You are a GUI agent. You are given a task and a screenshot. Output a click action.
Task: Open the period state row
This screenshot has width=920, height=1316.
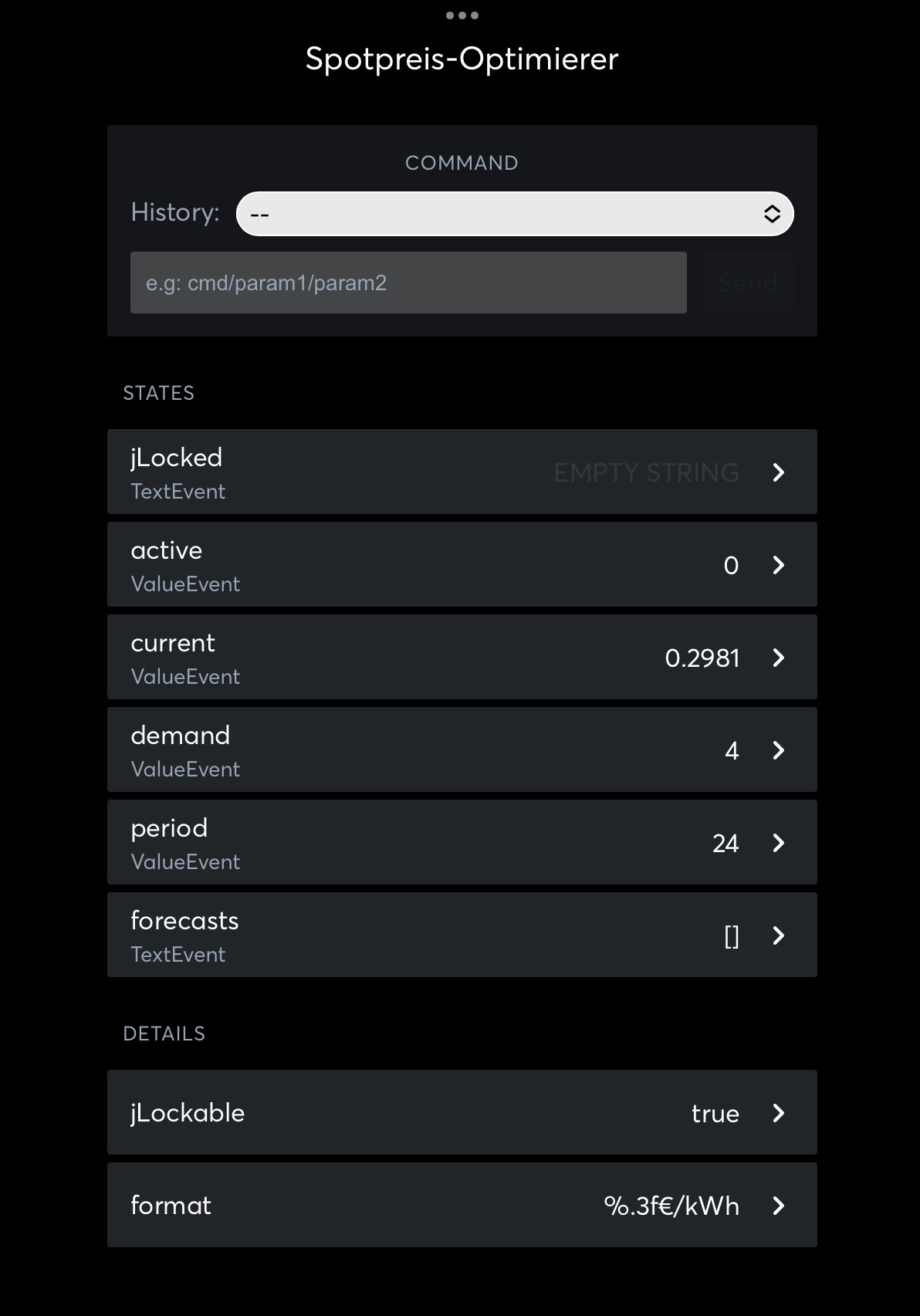pyautogui.click(x=462, y=842)
